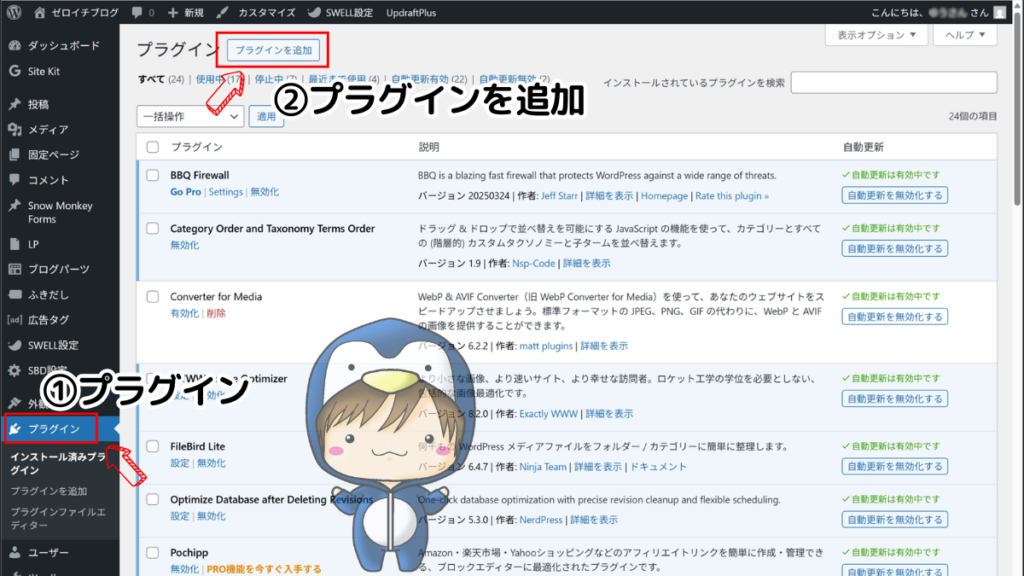The height and width of the screenshot is (576, 1024).
Task: Click the WordPress logo icon
Action: pyautogui.click(x=14, y=12)
